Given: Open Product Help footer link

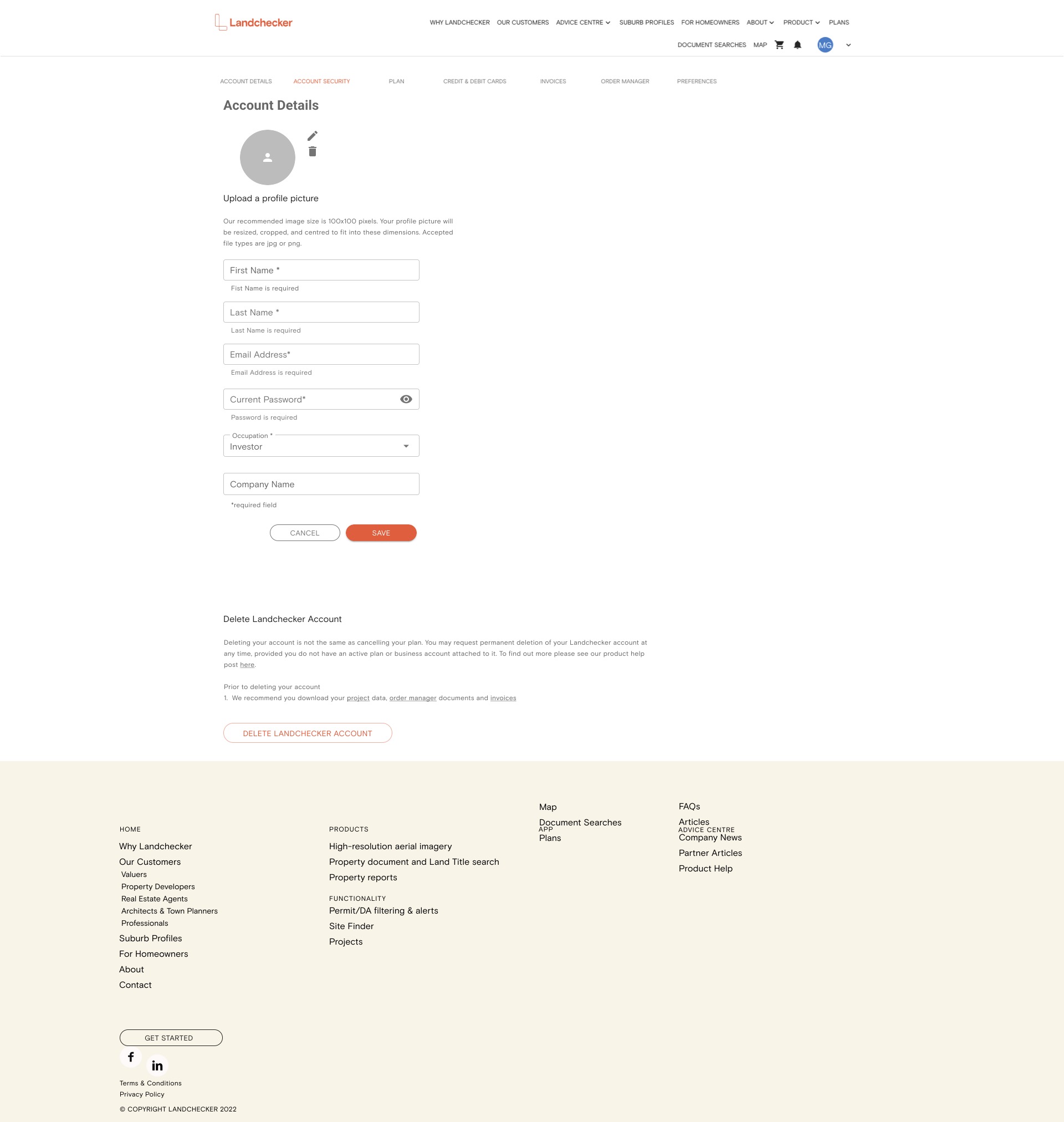Looking at the screenshot, I should click(705, 869).
